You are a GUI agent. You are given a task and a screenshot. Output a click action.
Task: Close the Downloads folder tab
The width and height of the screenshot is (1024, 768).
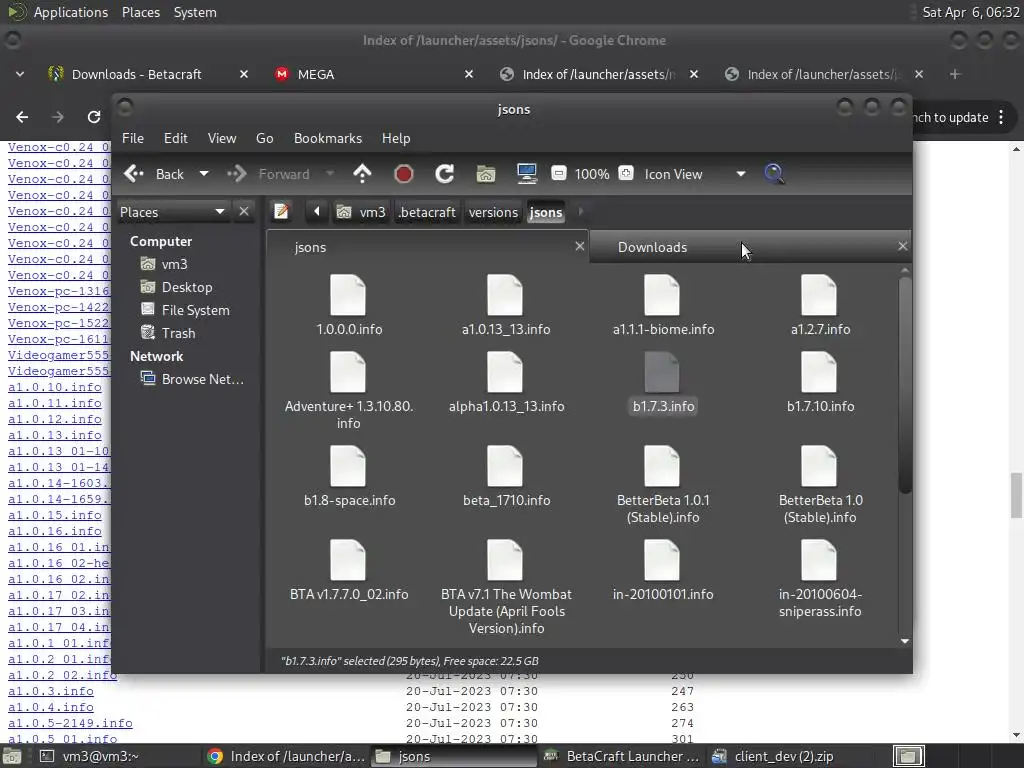(x=903, y=246)
